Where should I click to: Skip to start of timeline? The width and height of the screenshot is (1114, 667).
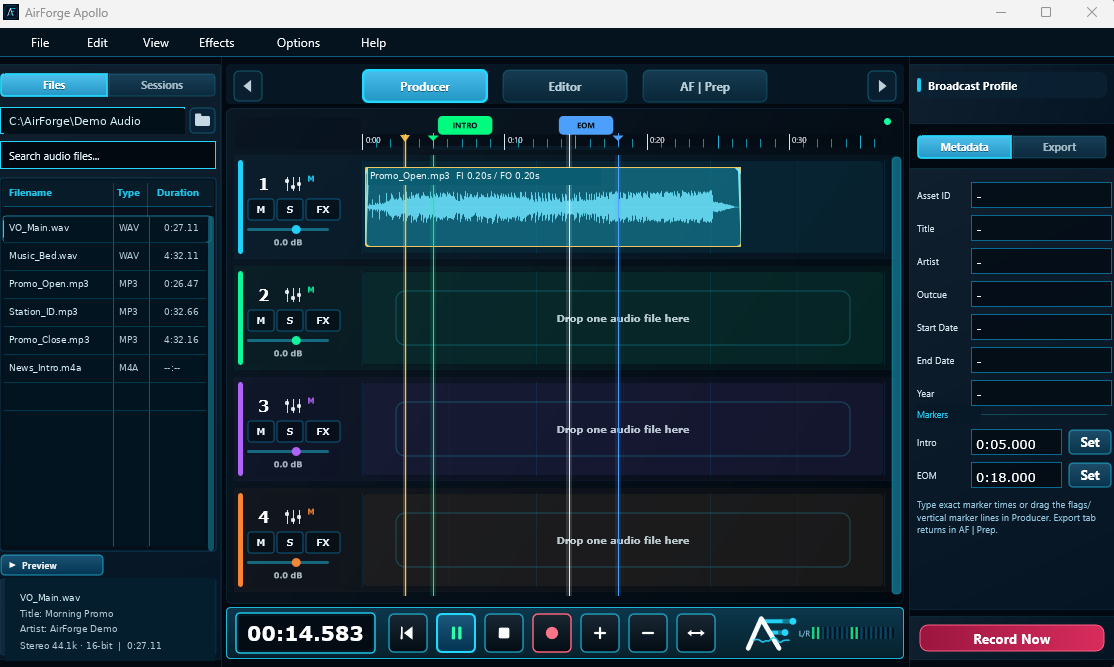click(407, 633)
